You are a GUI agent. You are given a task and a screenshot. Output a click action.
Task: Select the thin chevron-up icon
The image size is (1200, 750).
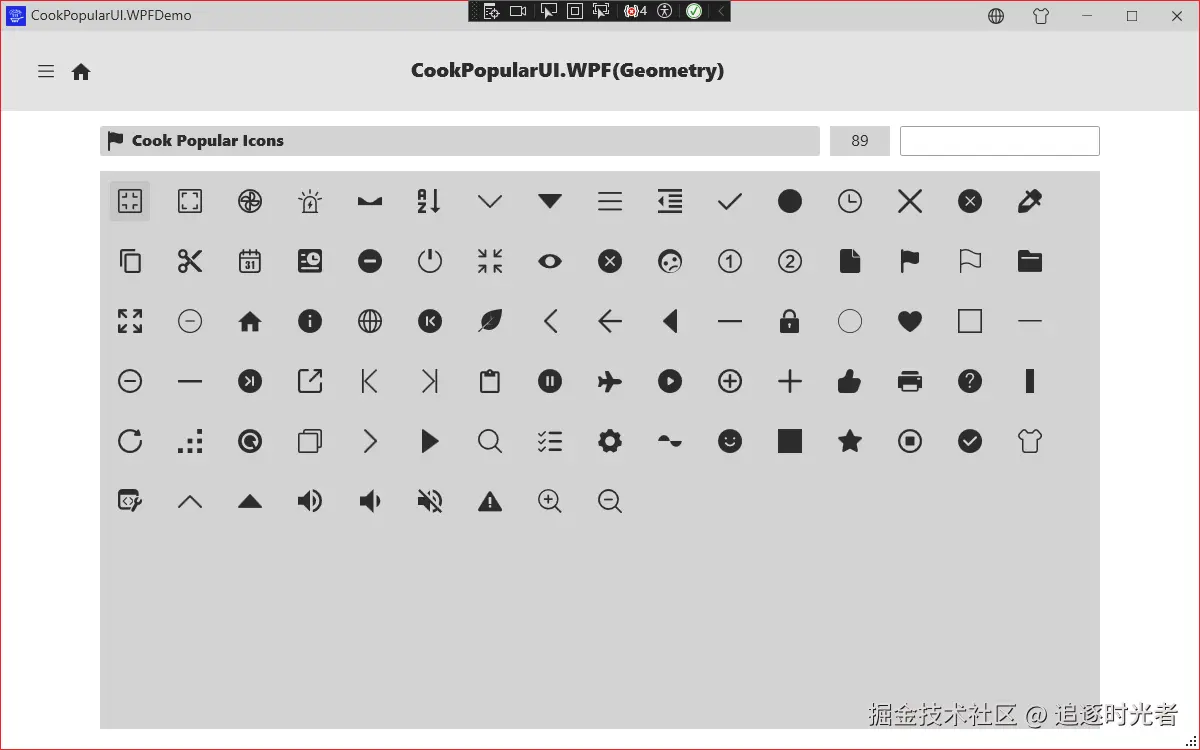pyautogui.click(x=190, y=501)
